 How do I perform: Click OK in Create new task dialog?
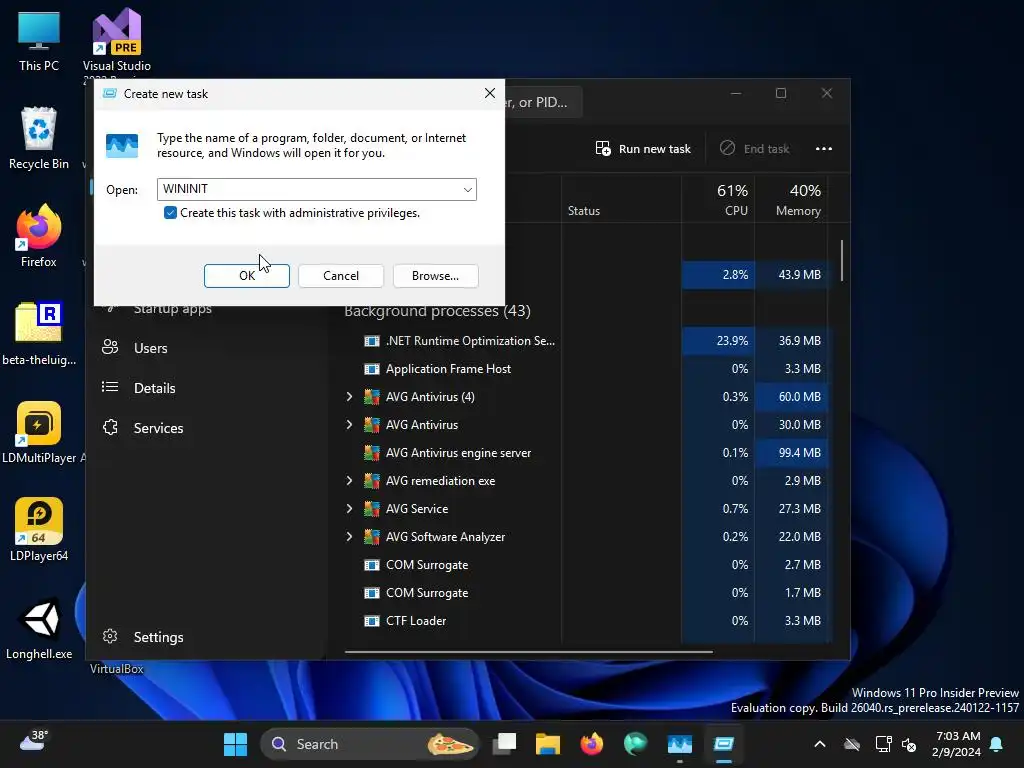tap(246, 276)
